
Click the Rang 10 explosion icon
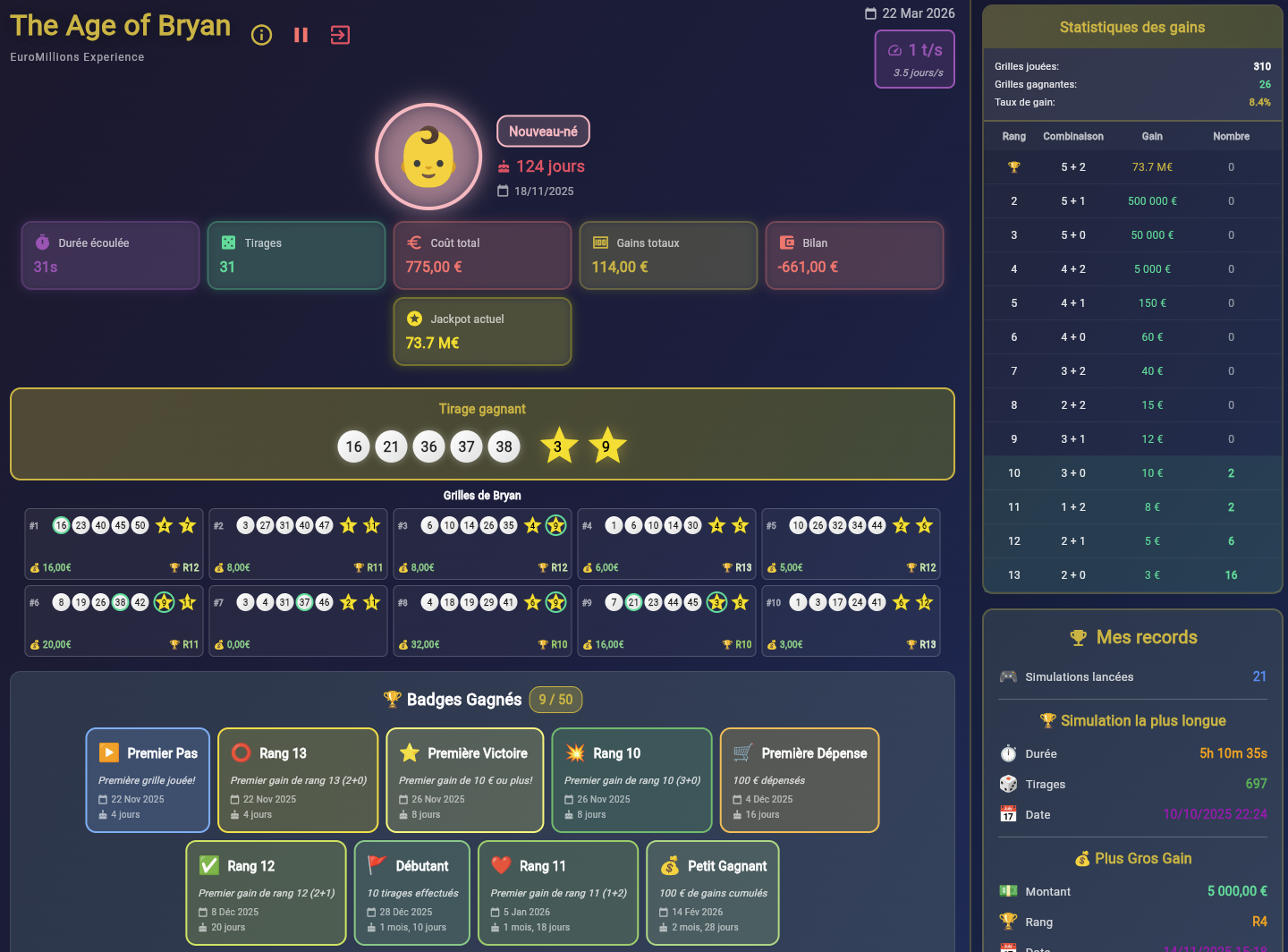click(x=575, y=753)
